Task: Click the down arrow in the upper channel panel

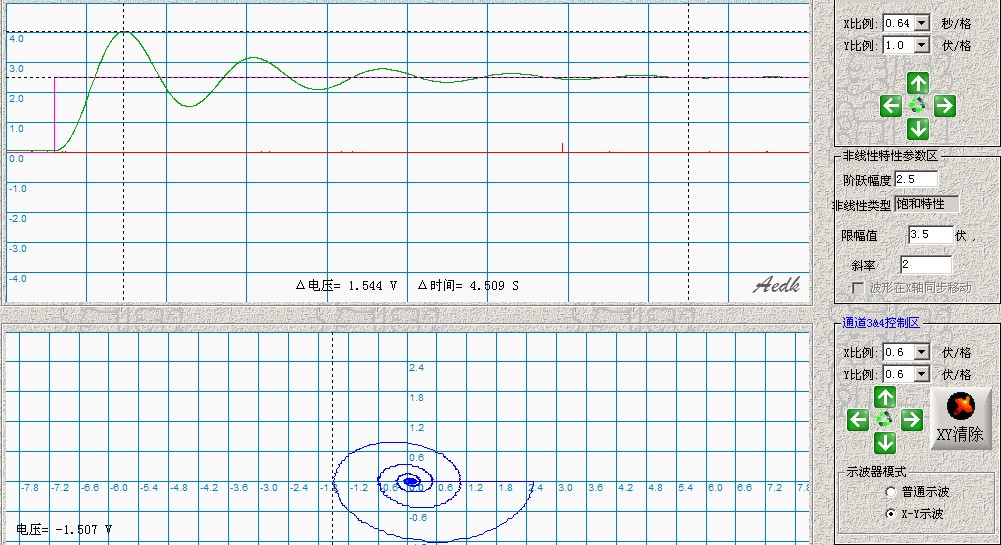Action: (918, 129)
